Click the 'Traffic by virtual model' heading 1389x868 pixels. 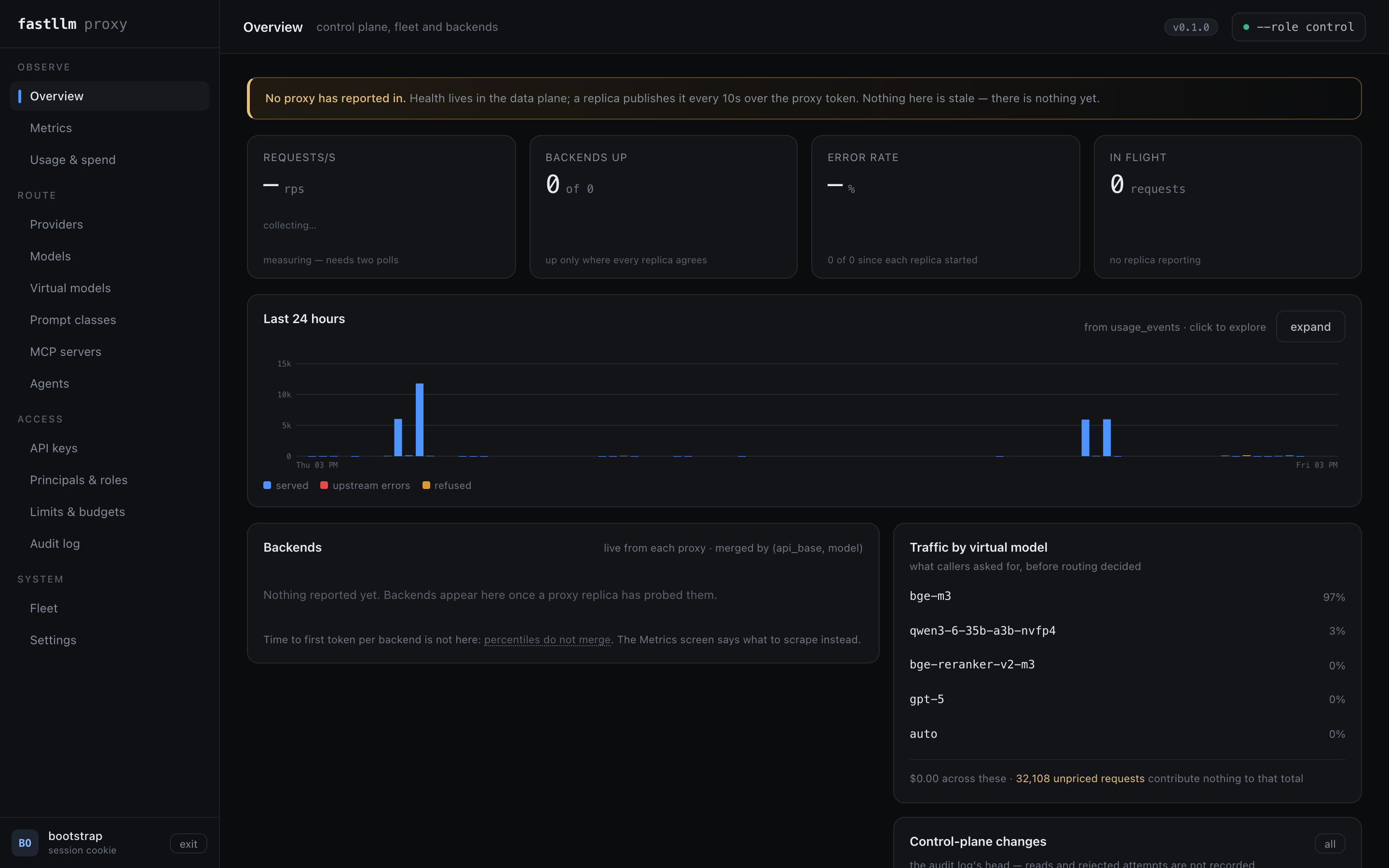point(978,547)
